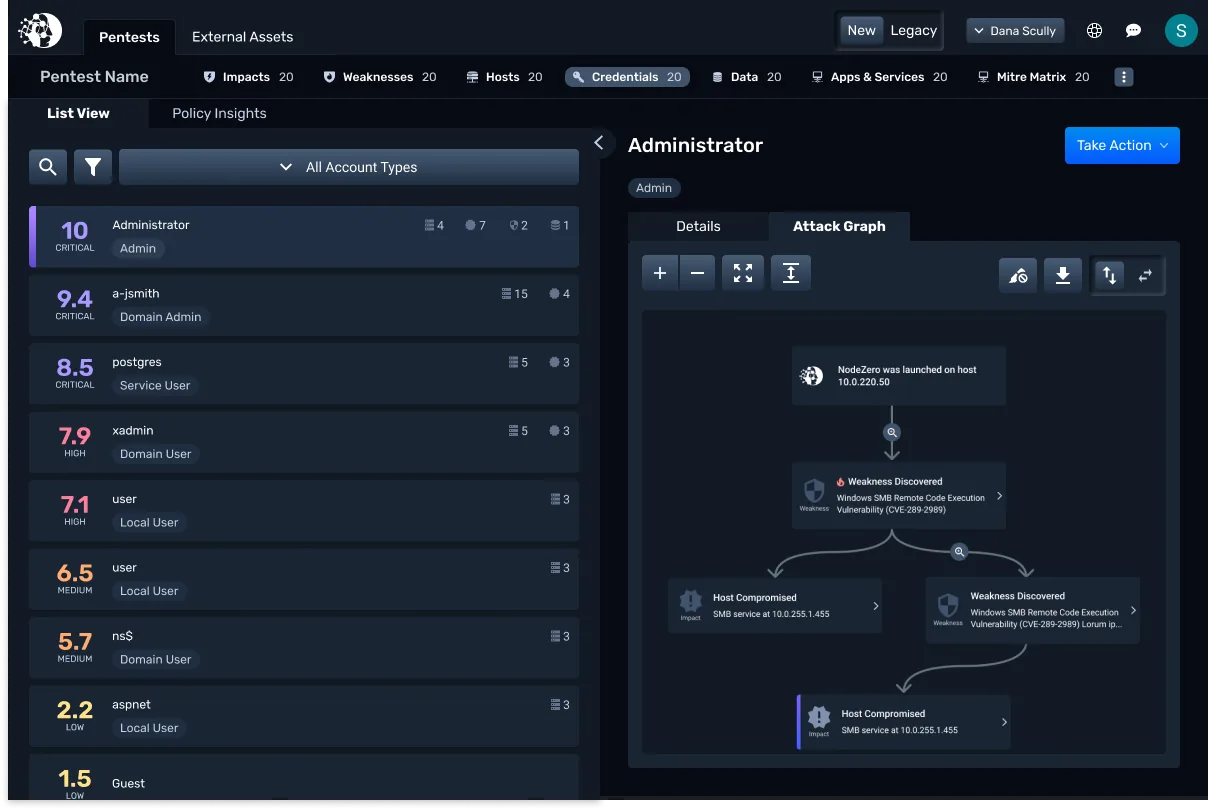Select the postgres credential row

[304, 374]
